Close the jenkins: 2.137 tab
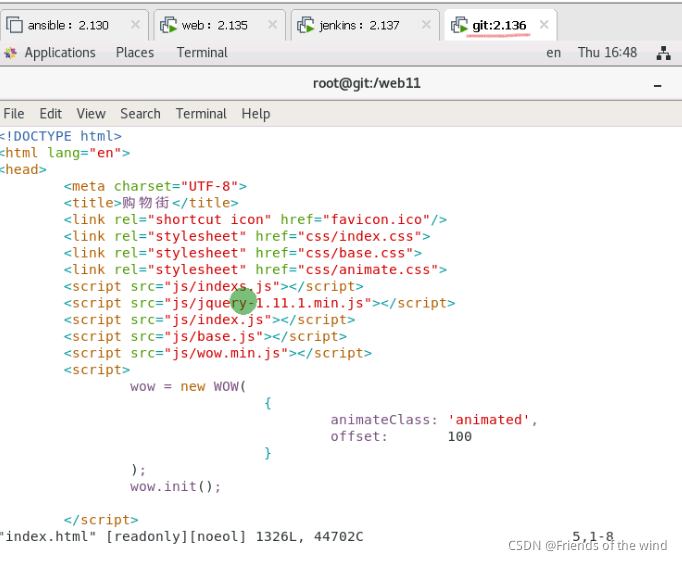Screen dimensions: 682x561 [x=426, y=25]
